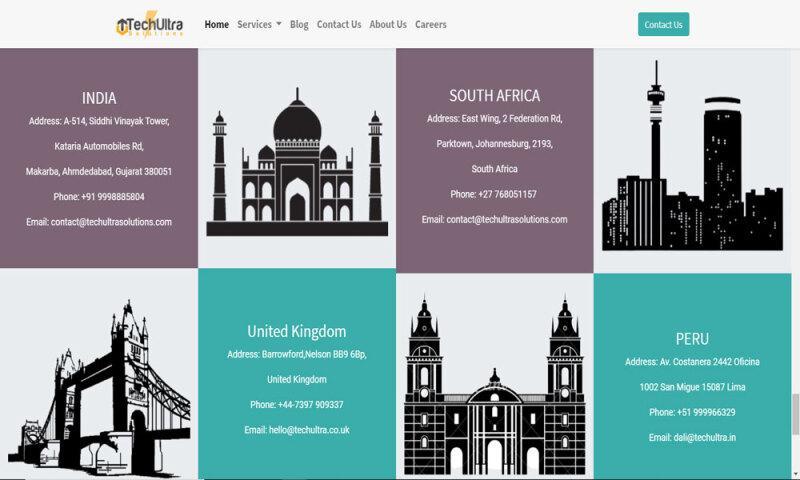800x480 pixels.
Task: Select the United Kingdom heading
Action: tap(297, 331)
